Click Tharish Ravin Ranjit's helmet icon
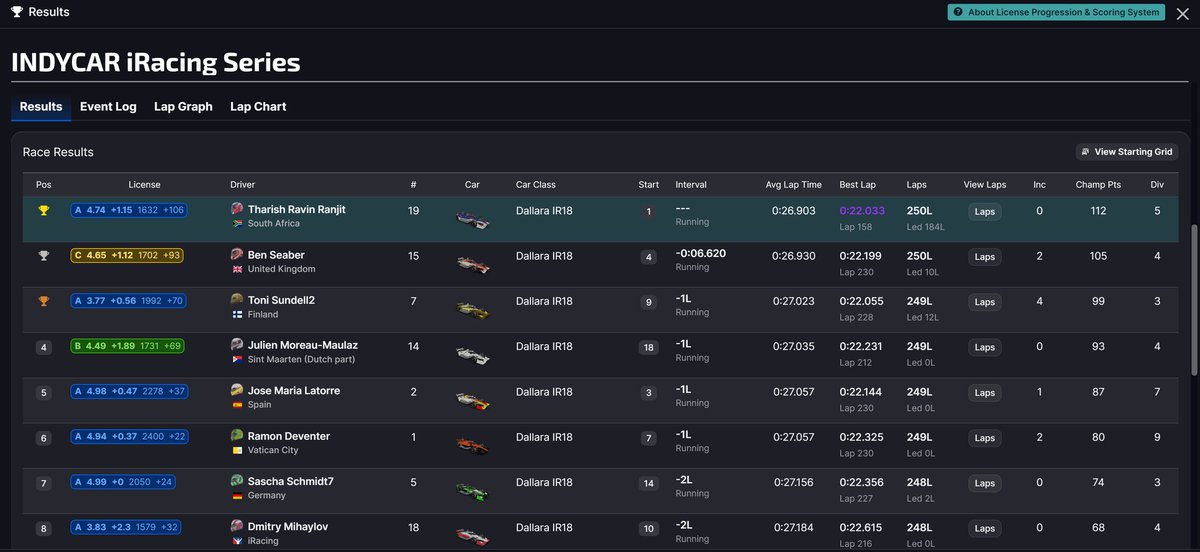 [237, 209]
